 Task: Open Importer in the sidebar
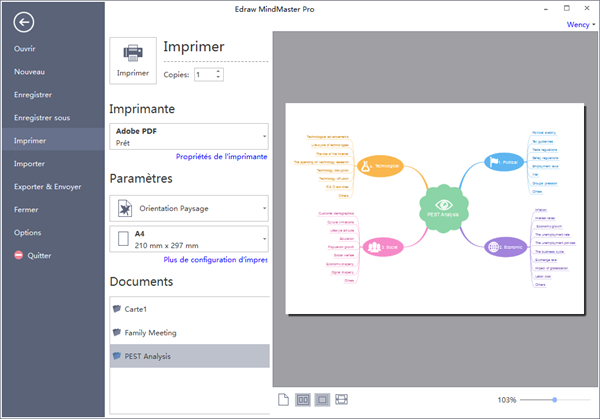click(29, 163)
